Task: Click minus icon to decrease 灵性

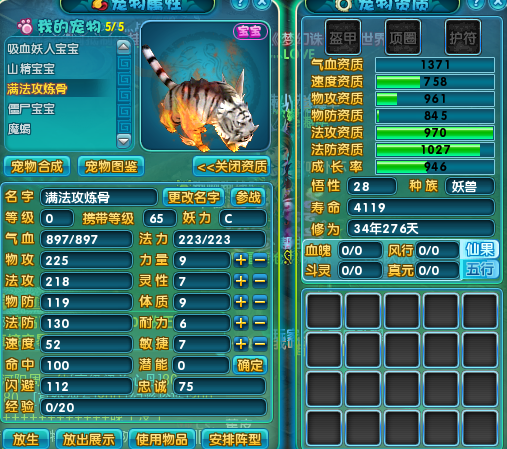Action: [260, 281]
